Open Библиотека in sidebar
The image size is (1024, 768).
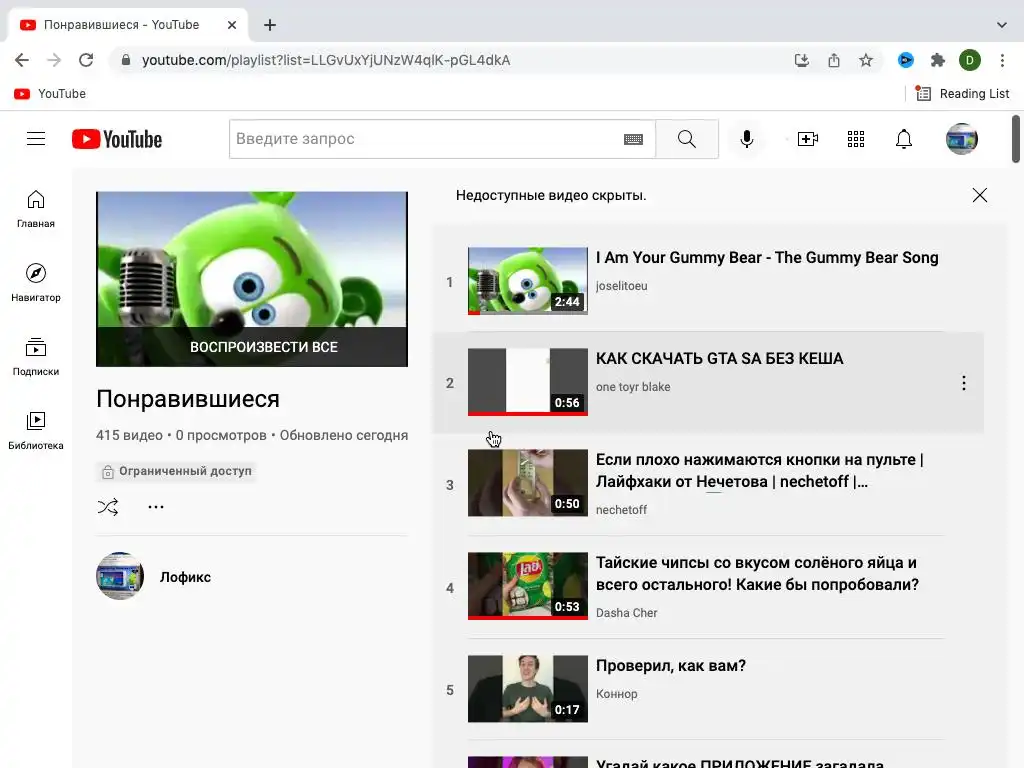pos(36,430)
